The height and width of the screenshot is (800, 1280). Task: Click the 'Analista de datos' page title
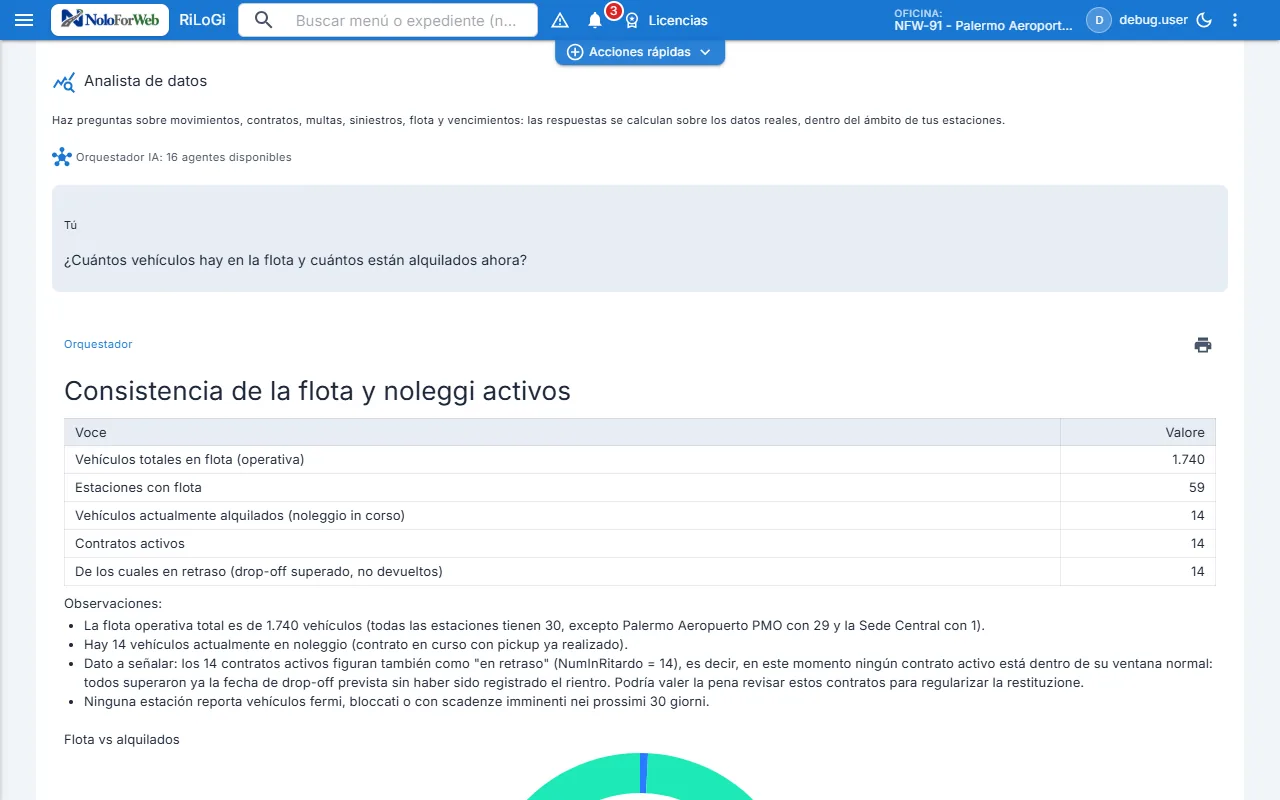coord(146,81)
